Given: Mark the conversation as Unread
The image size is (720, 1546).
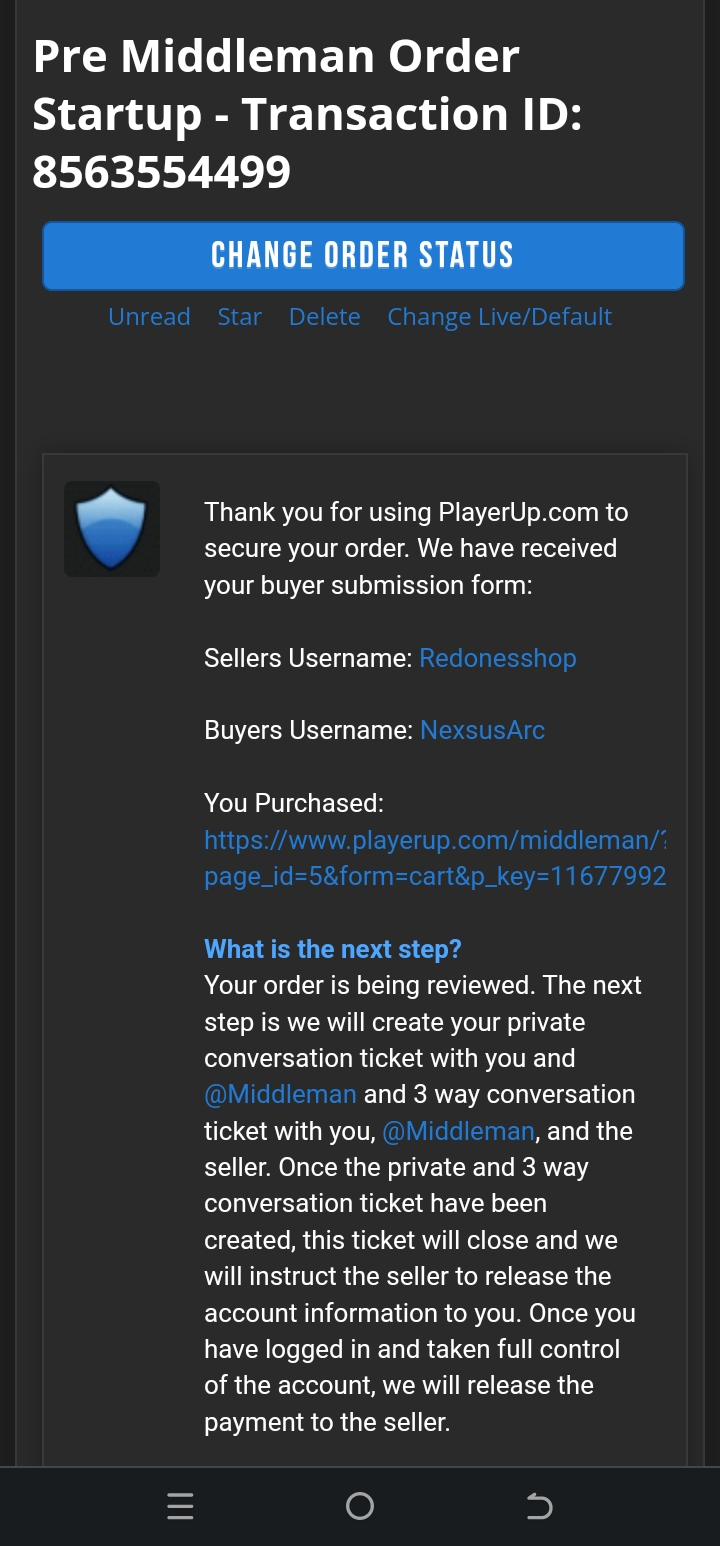Looking at the screenshot, I should 148,316.
